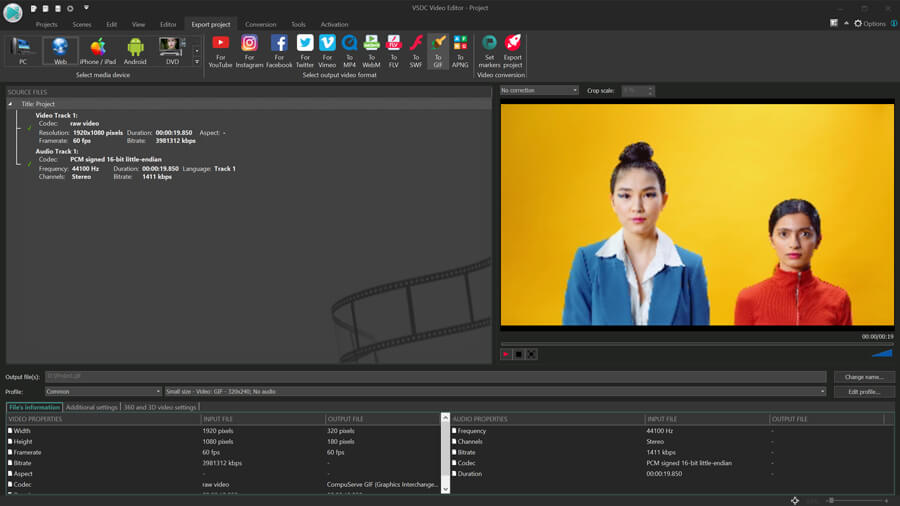
Task: Open Set markers tool
Action: (489, 51)
